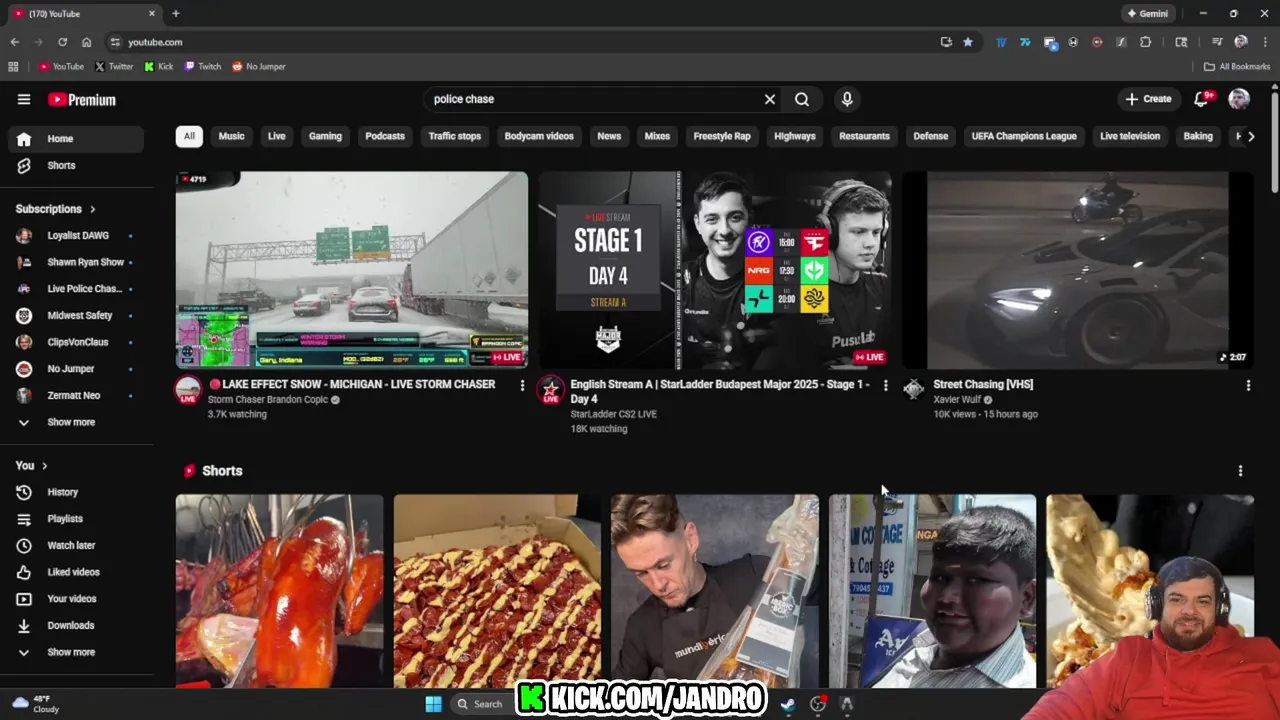Viewport: 1280px width, 720px height.
Task: Select the Gaming filter chip
Action: point(325,136)
